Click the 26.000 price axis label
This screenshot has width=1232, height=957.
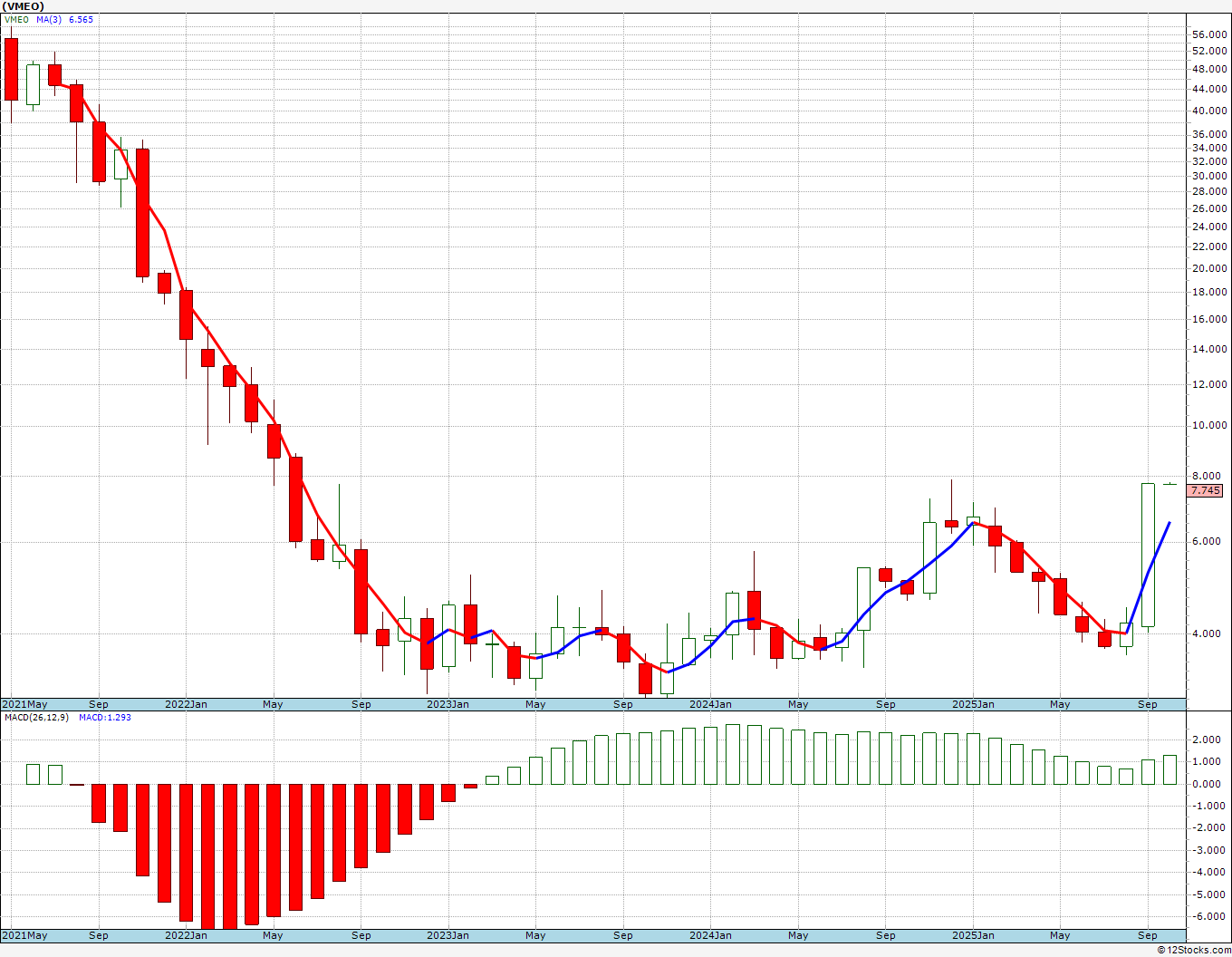[1210, 208]
